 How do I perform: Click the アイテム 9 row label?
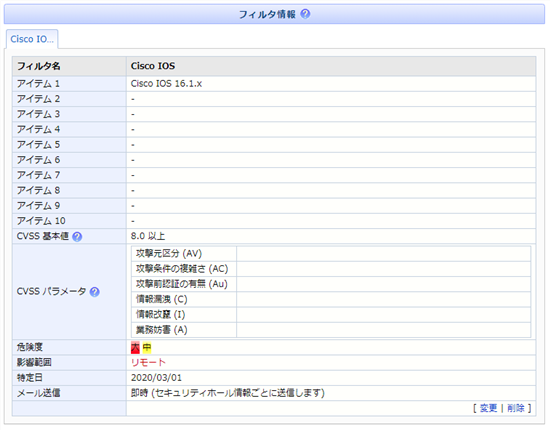click(x=38, y=206)
